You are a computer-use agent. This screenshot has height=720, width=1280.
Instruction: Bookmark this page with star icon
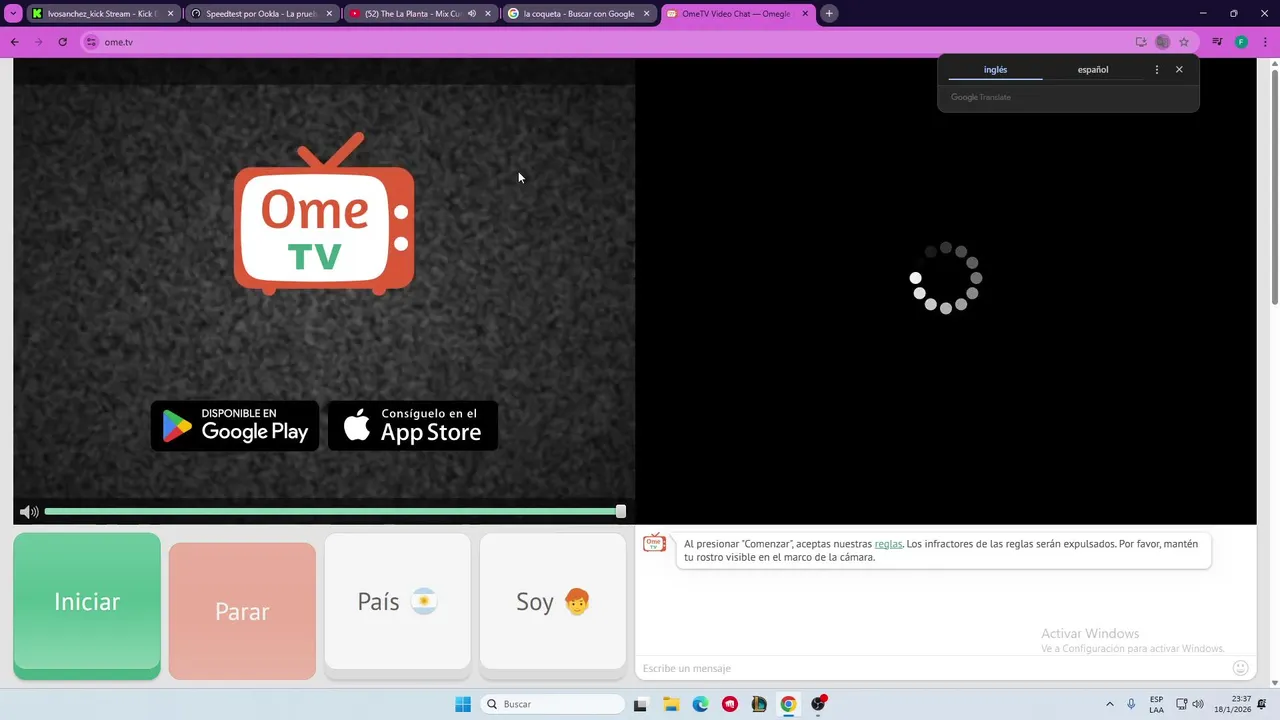1184,42
